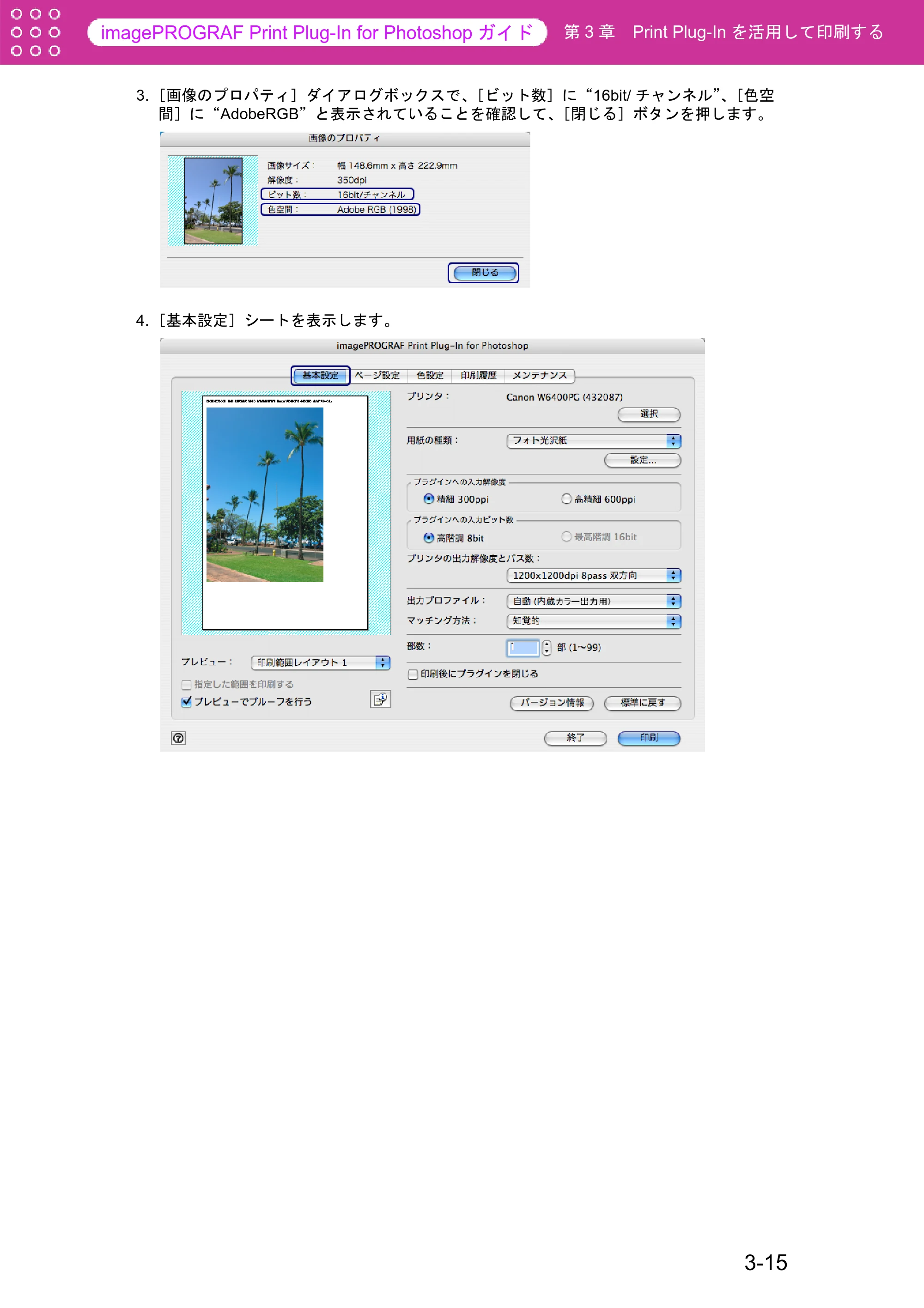Image resolution: width=924 pixels, height=1308 pixels.
Task: Open the 1200x1200dpi 8pass 双方向 dropdown
Action: point(594,575)
